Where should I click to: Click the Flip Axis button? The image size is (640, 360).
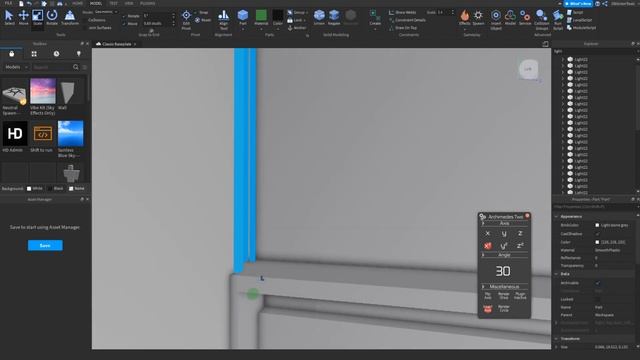[488, 296]
